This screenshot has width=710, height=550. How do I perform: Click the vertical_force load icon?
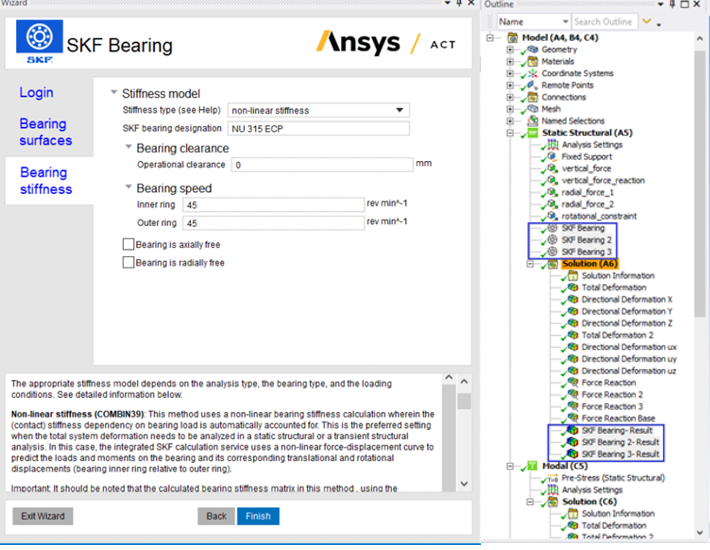click(552, 168)
